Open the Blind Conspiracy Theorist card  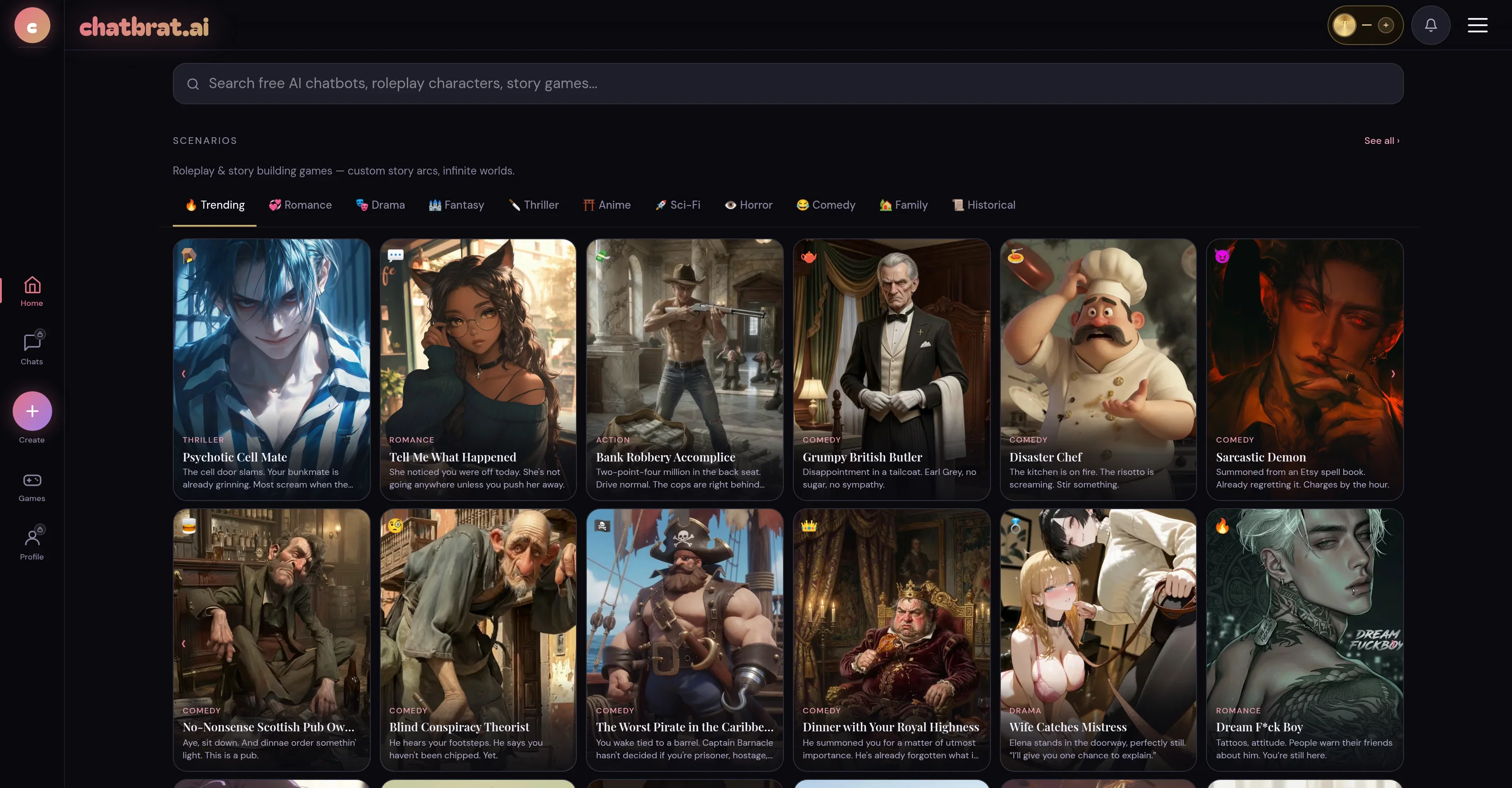tap(478, 640)
